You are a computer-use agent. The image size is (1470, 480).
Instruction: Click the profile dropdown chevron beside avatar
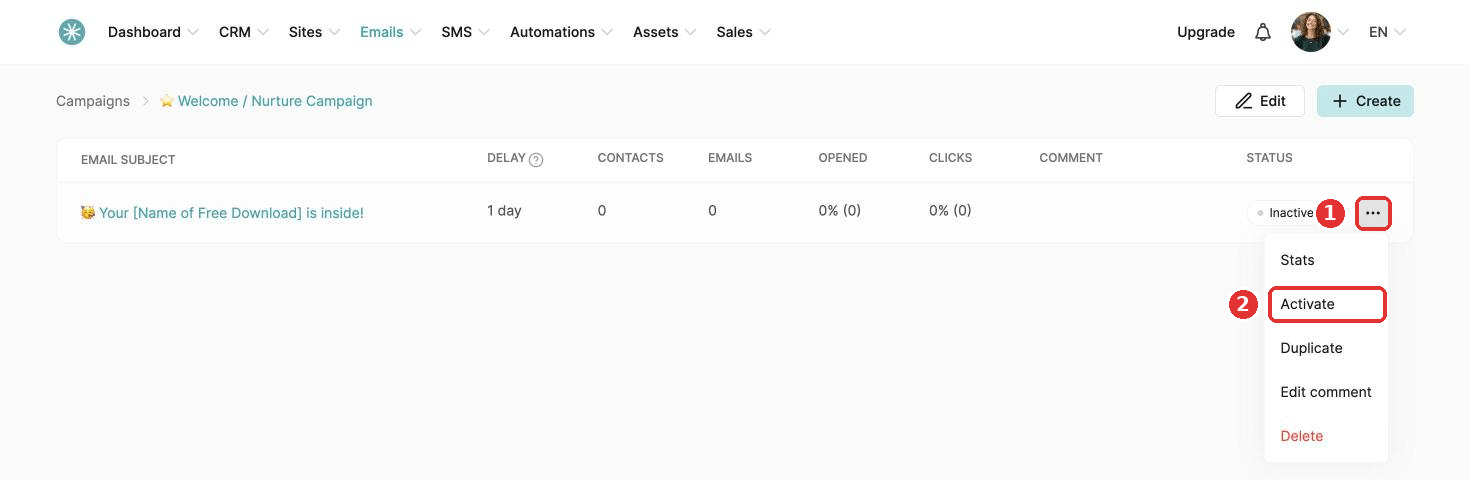coord(1344,32)
